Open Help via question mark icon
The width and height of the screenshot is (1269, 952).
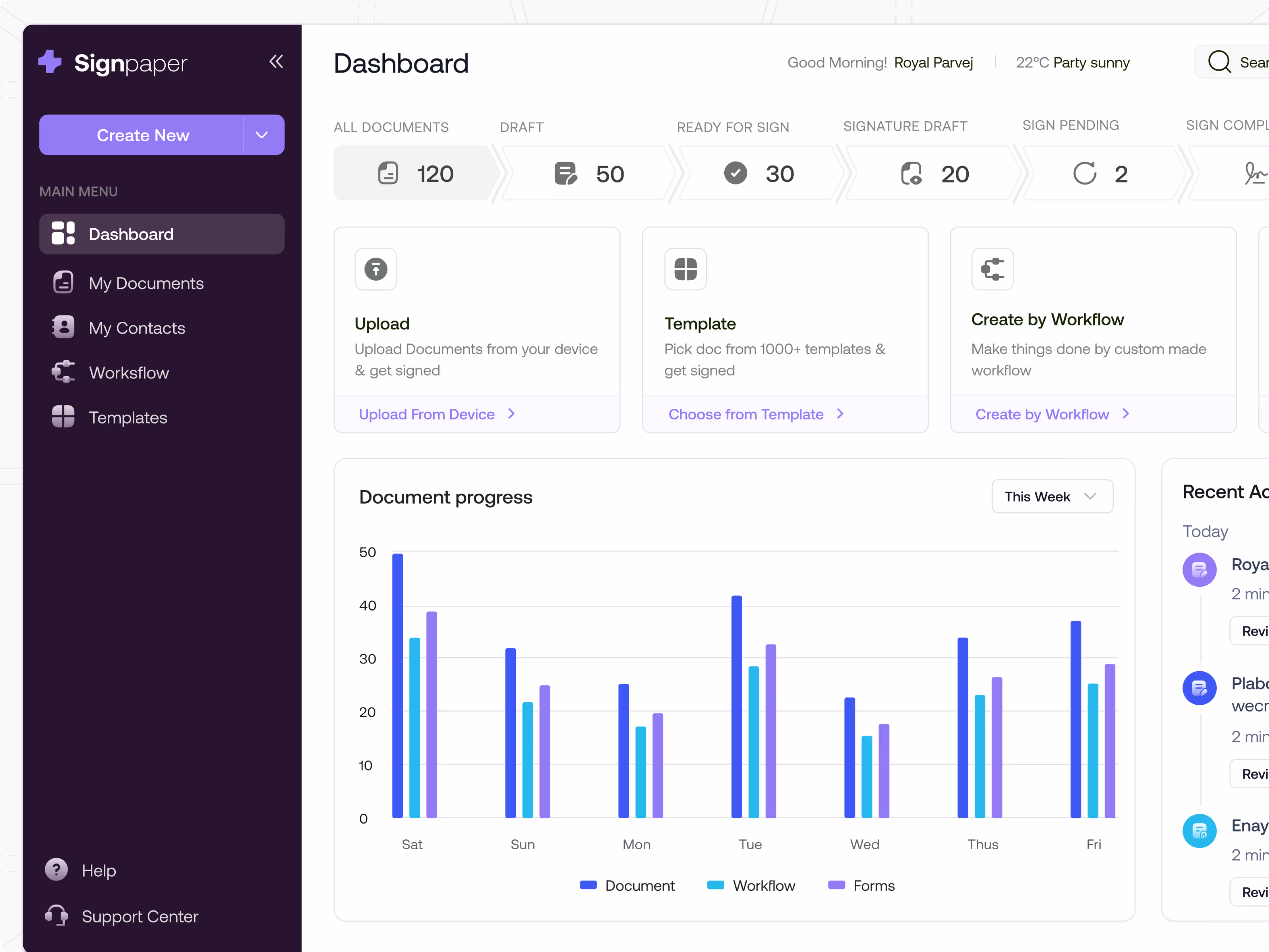point(56,870)
